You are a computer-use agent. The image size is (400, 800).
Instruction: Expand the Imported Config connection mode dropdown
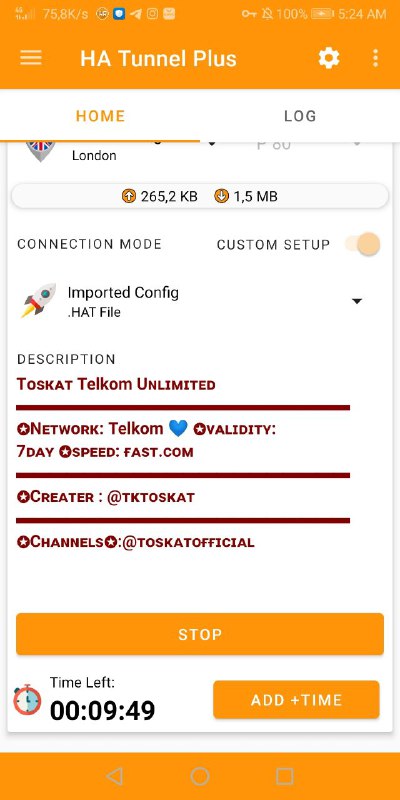357,301
